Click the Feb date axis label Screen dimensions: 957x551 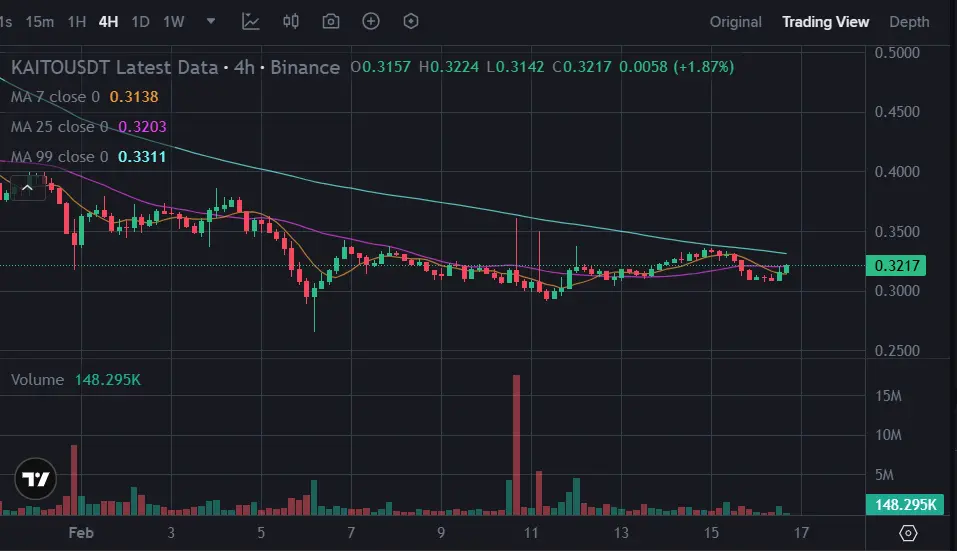(x=81, y=533)
